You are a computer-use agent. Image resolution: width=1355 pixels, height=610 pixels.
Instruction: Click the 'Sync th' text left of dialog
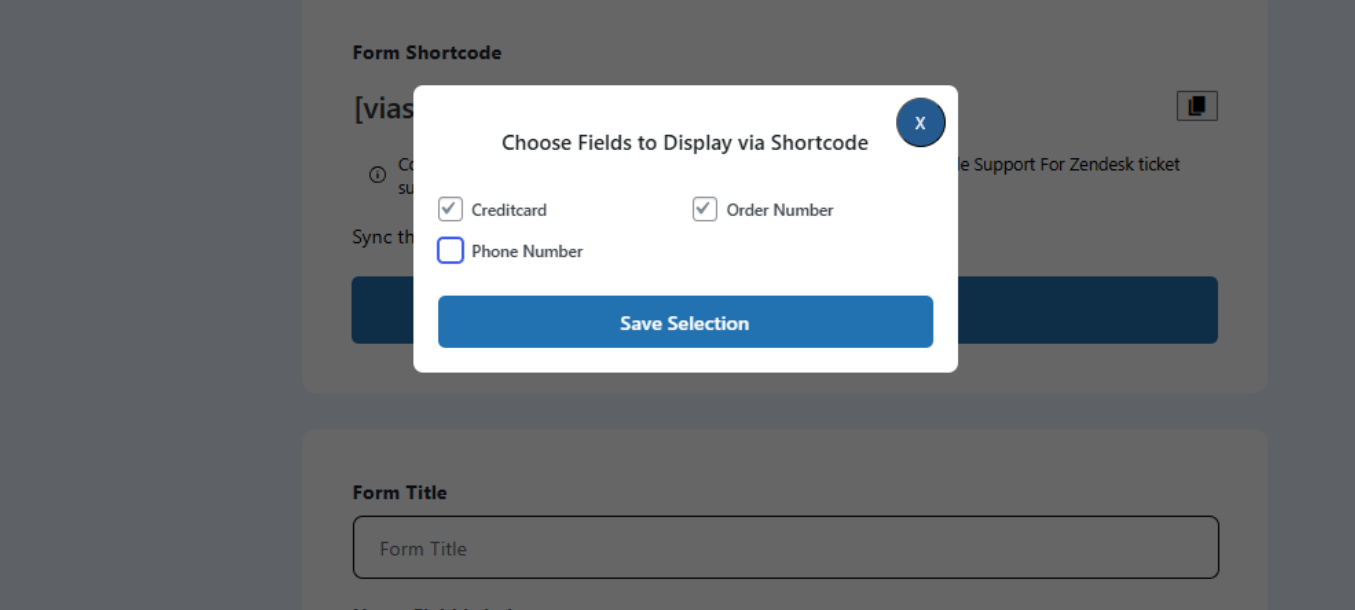coord(382,237)
